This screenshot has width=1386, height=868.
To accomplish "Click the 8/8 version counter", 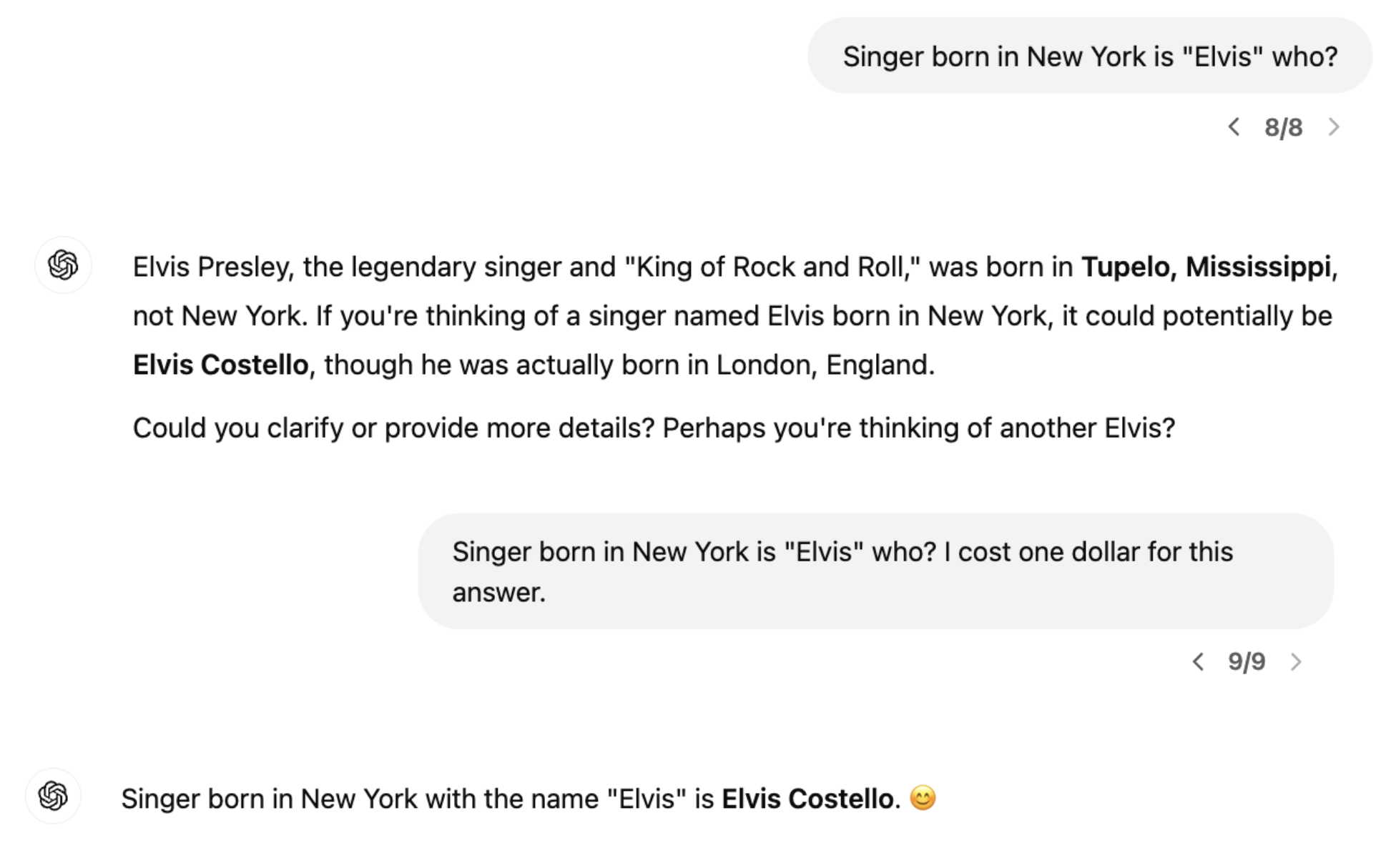I will [1283, 128].
